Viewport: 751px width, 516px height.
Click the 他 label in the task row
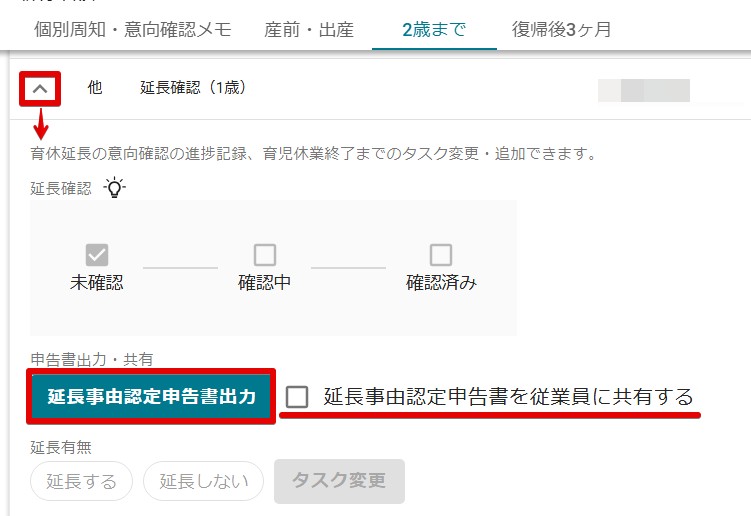click(x=95, y=87)
